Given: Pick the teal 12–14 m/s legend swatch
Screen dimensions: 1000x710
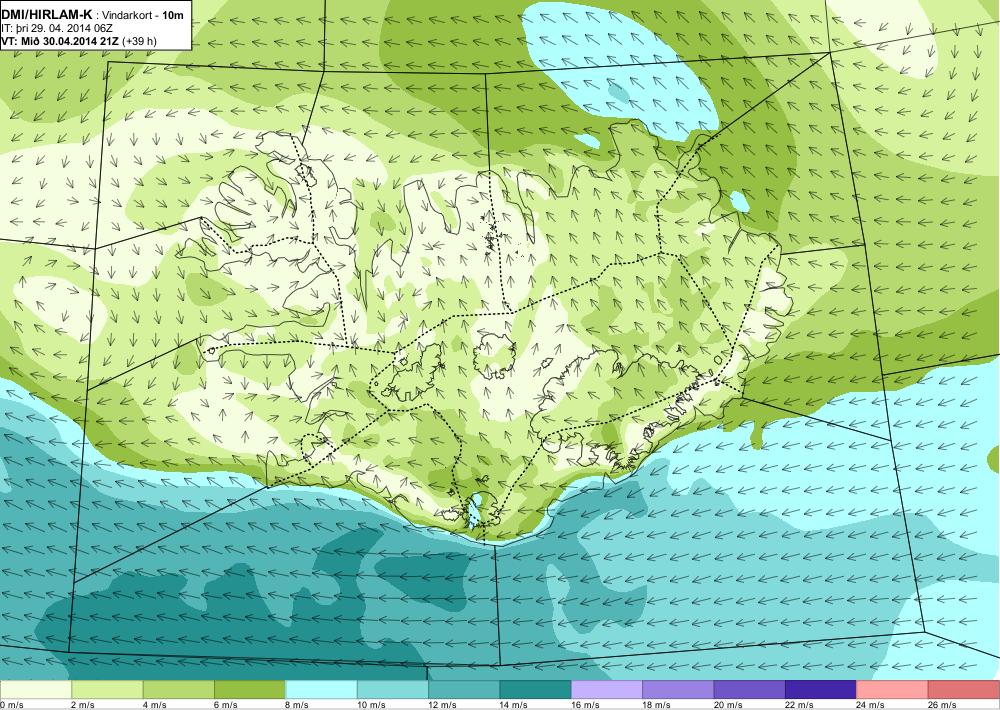Looking at the screenshot, I should pos(464,690).
